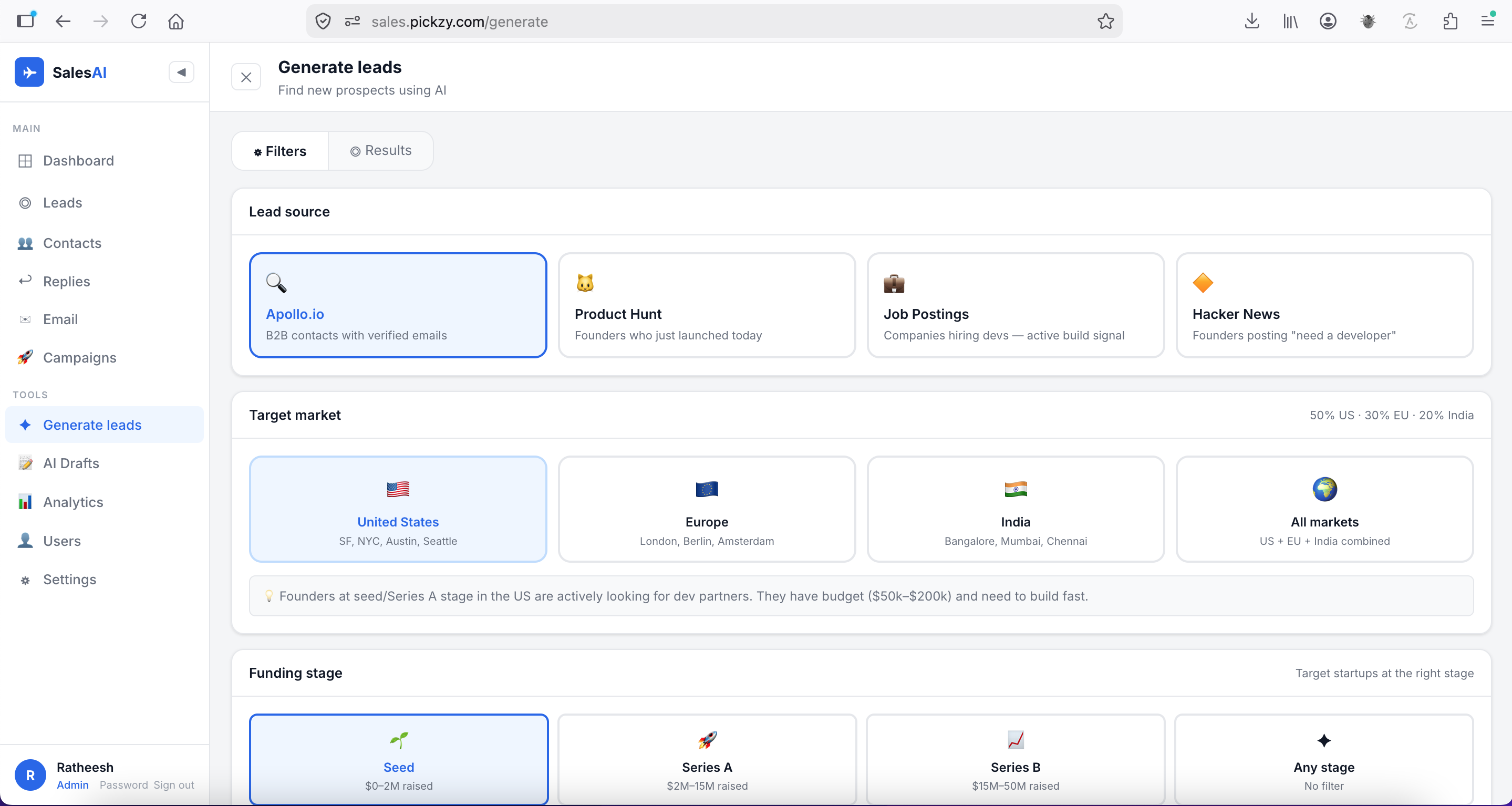Open Contacts from the sidebar
The width and height of the screenshot is (1512, 806).
[x=105, y=243]
